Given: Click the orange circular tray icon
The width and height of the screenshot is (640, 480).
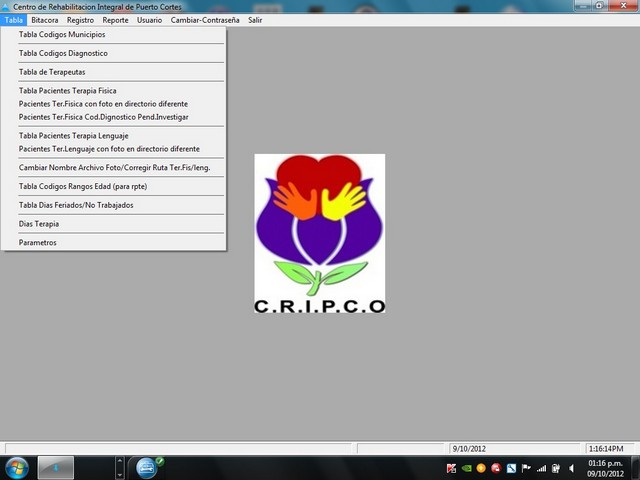Looking at the screenshot, I should (481, 468).
